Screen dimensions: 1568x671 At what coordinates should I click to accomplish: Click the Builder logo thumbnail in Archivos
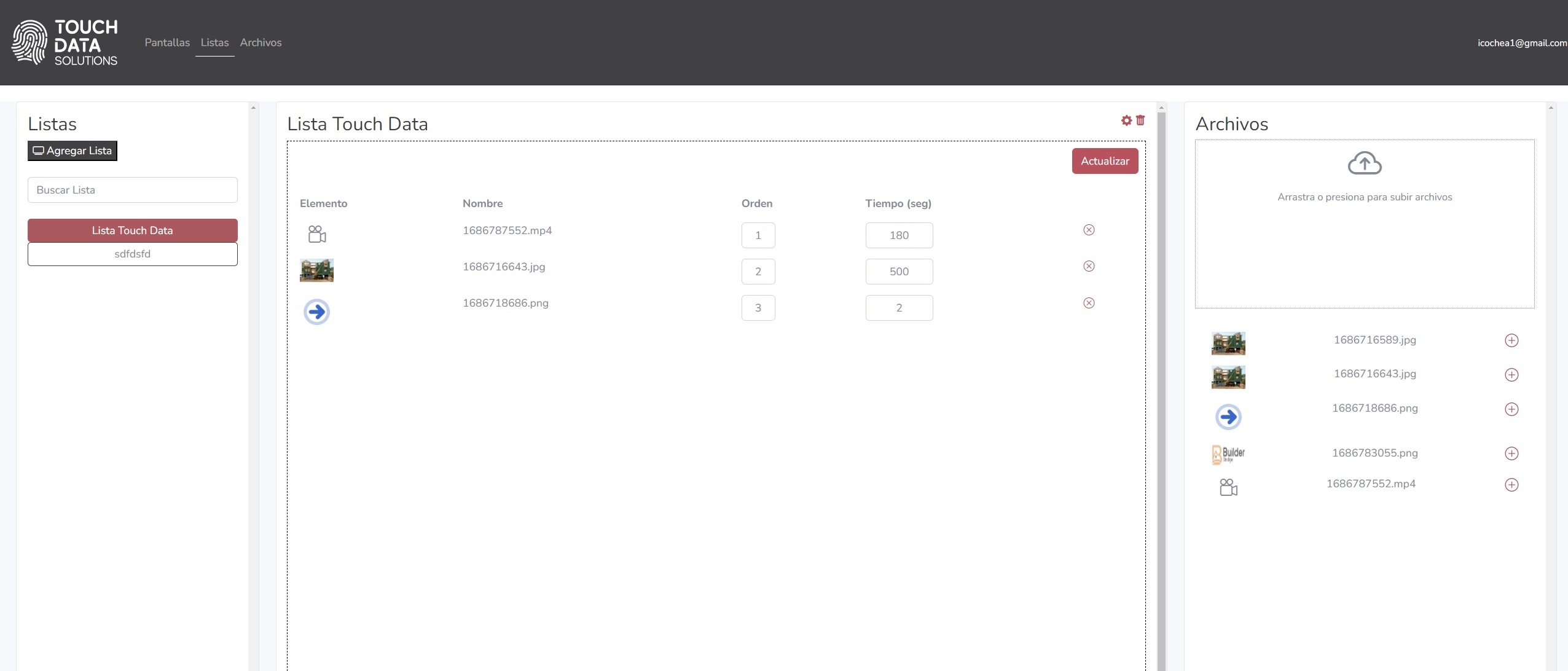click(1228, 454)
